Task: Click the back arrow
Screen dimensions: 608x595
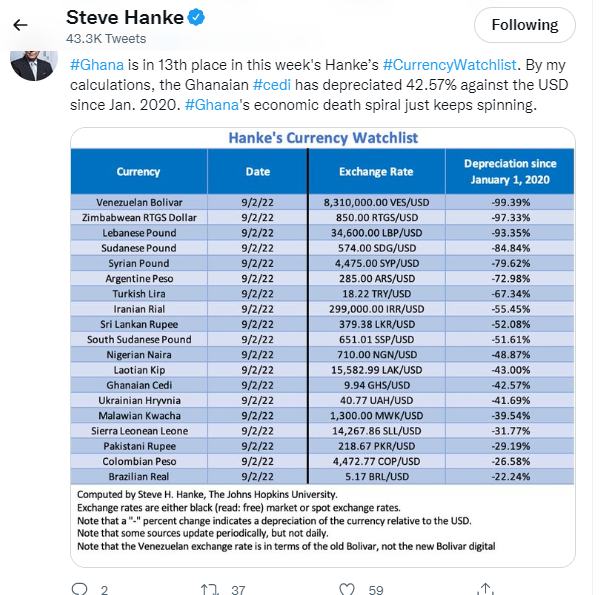Action: tap(20, 24)
